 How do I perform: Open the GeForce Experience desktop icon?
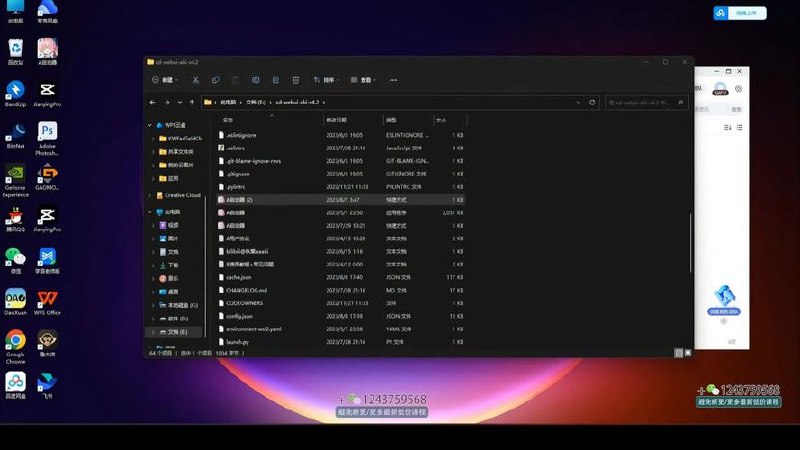click(16, 181)
